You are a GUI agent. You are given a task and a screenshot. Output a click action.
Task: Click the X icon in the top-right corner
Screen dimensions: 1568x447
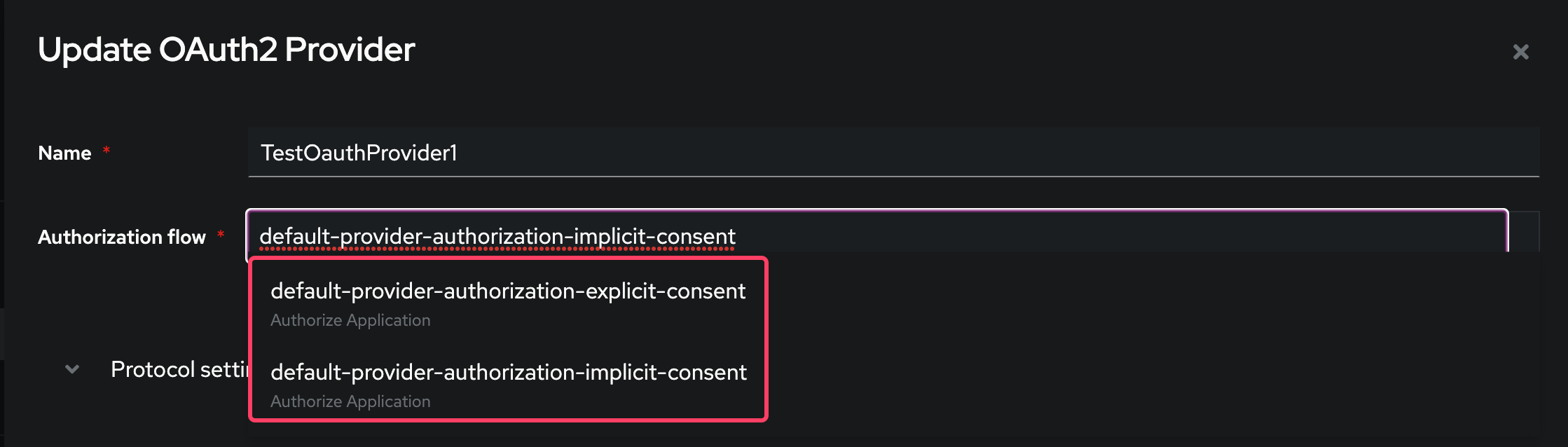click(x=1520, y=50)
